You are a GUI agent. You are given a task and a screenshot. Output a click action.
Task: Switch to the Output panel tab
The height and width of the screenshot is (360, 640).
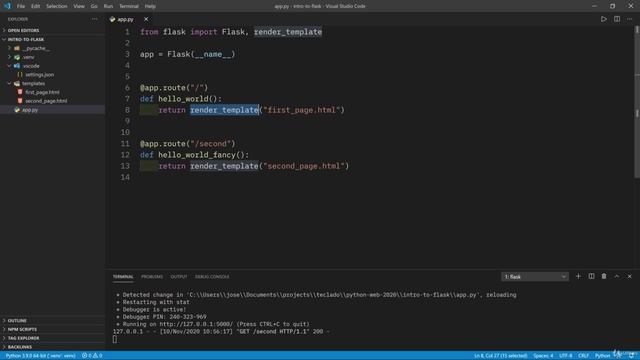(179, 277)
